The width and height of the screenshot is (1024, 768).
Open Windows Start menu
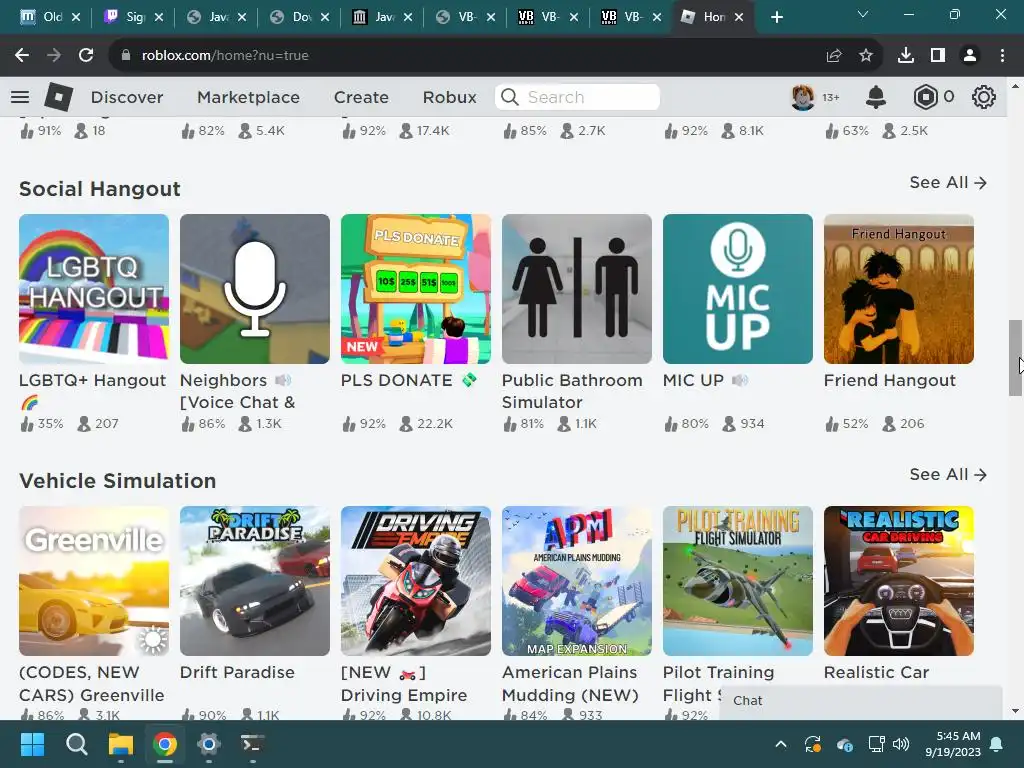coord(33,744)
